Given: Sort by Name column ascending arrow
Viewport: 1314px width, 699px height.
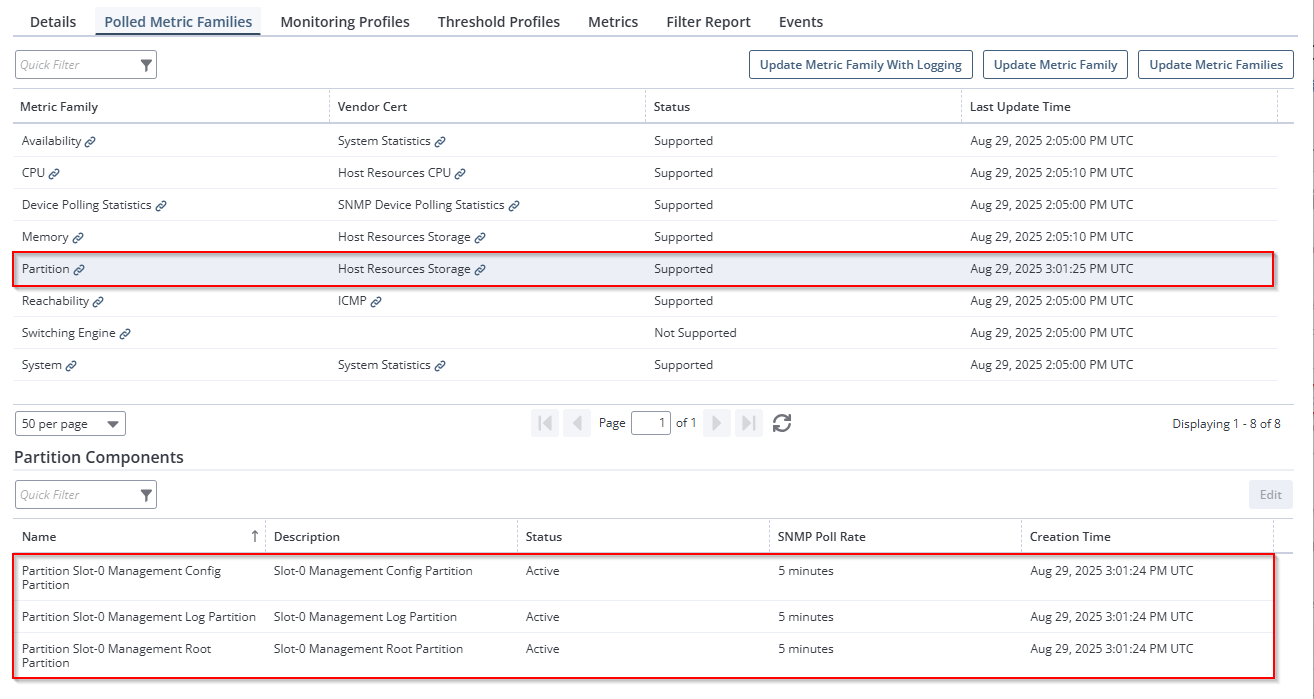Looking at the screenshot, I should click(255, 537).
